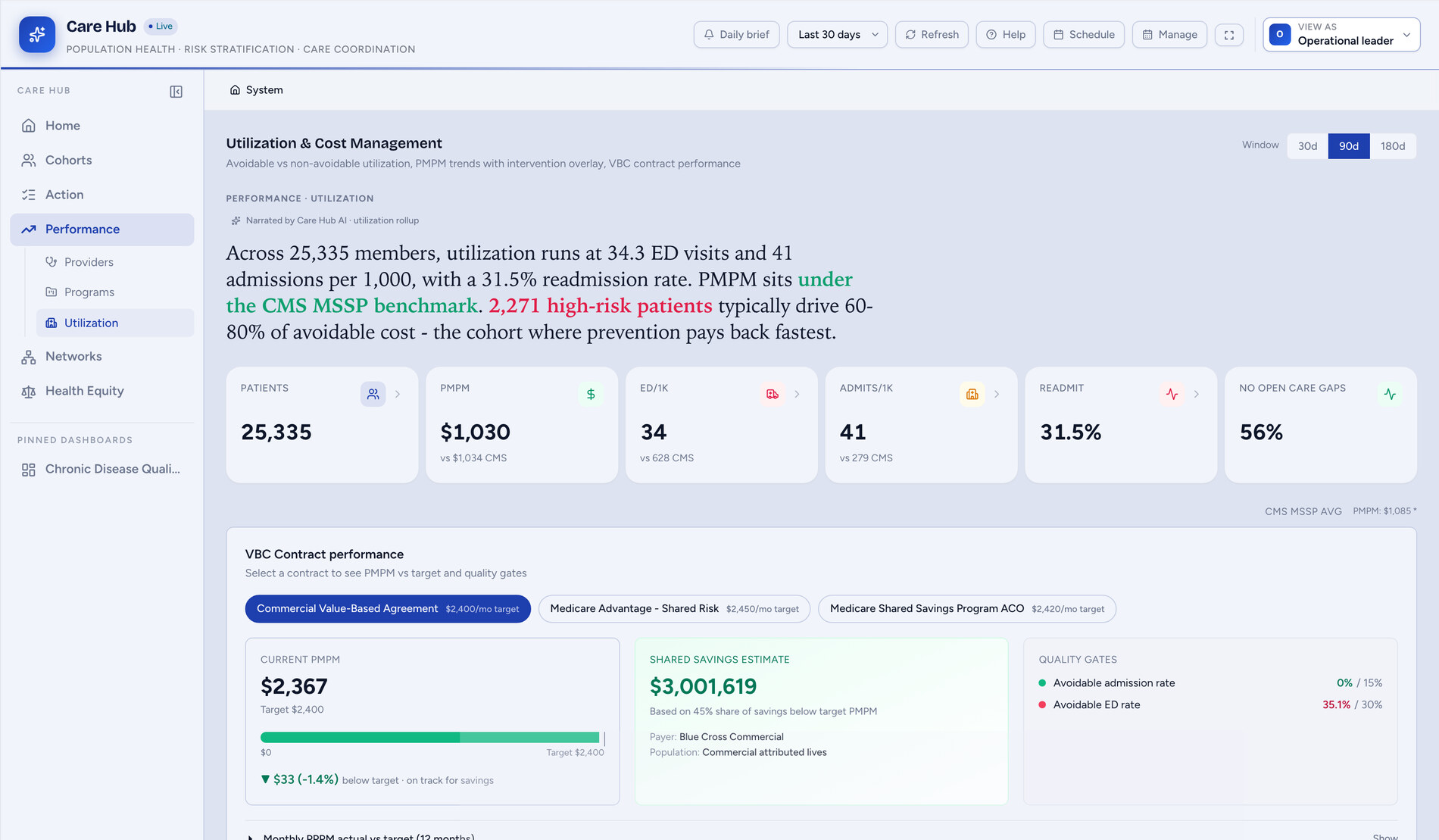Select Commercial Value-Based Agreement contract
The image size is (1439, 840).
pyautogui.click(x=388, y=609)
